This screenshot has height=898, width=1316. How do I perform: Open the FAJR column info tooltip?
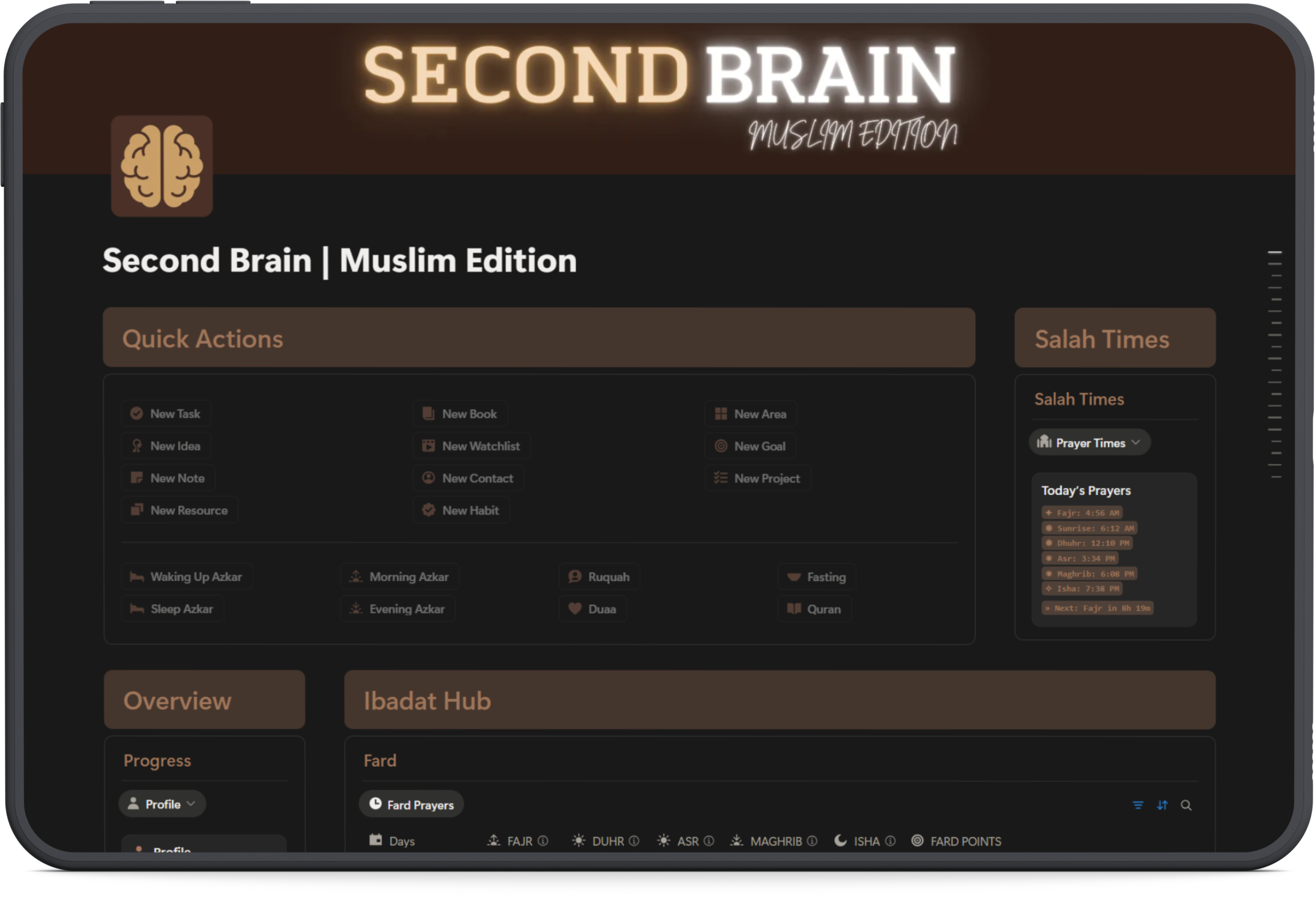[x=543, y=841]
